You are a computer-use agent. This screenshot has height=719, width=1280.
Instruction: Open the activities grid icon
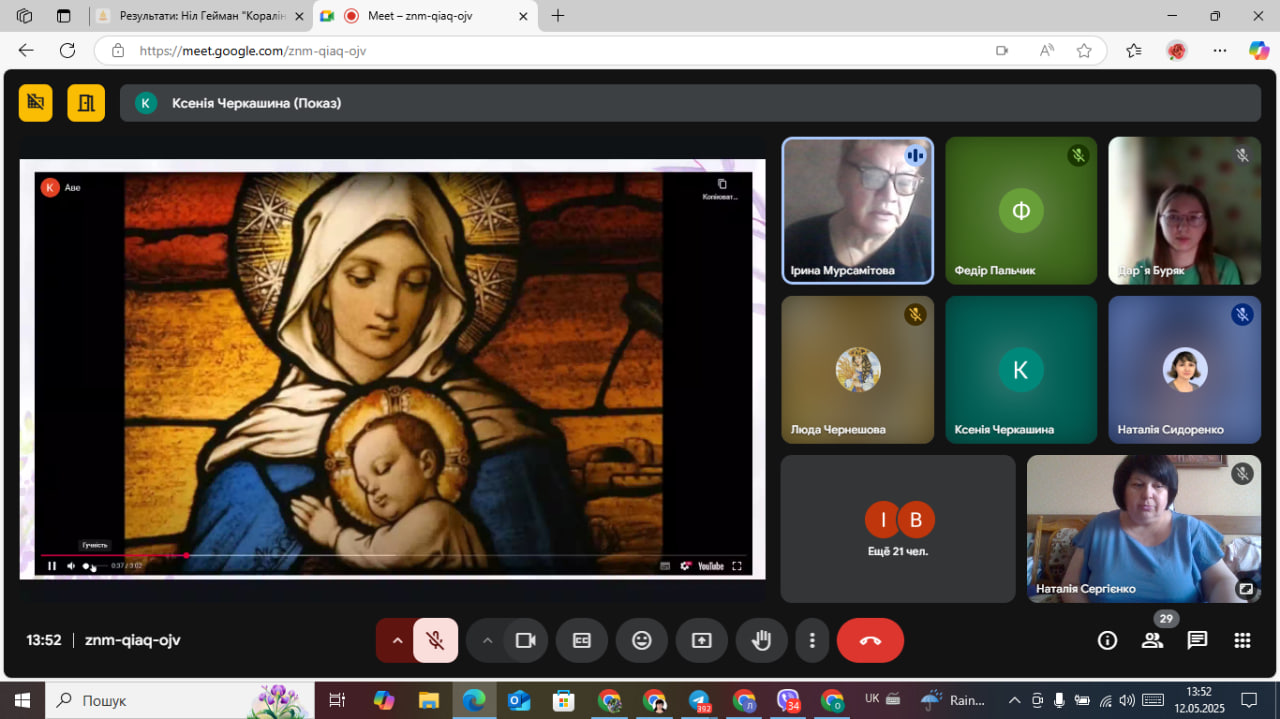pyautogui.click(x=1242, y=640)
